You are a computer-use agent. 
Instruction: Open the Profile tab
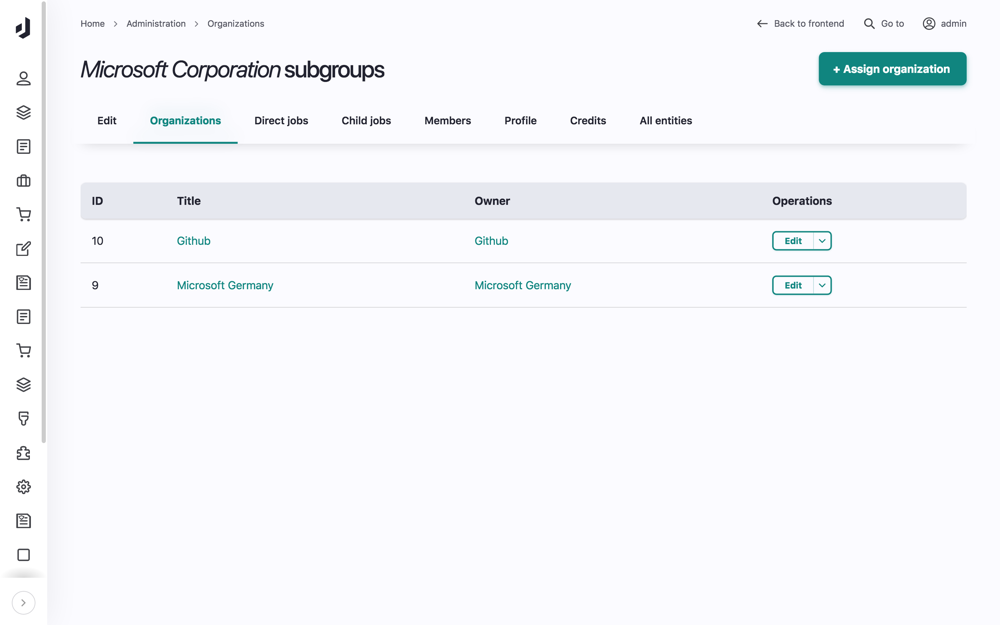(x=520, y=121)
